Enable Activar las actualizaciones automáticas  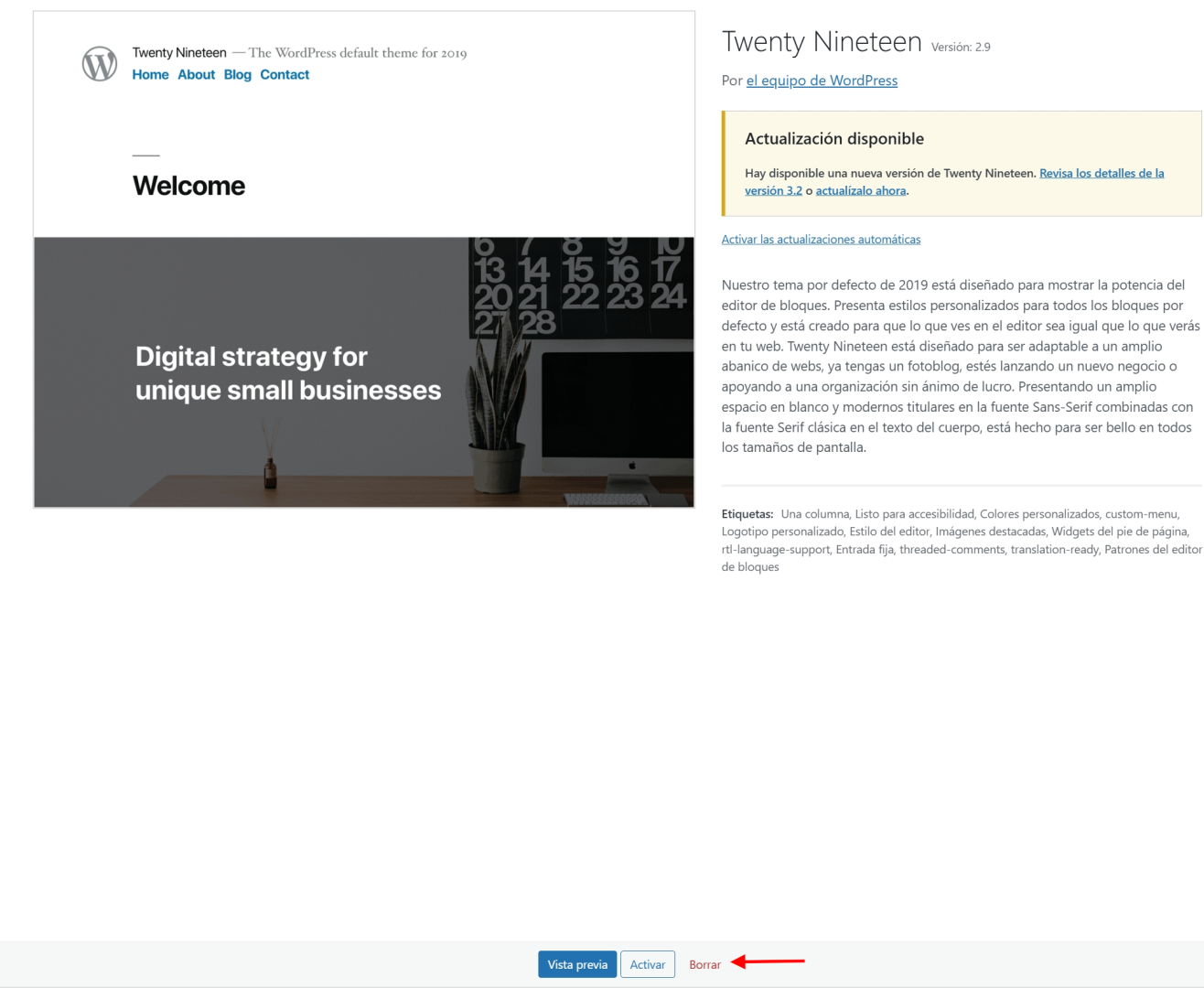821,240
